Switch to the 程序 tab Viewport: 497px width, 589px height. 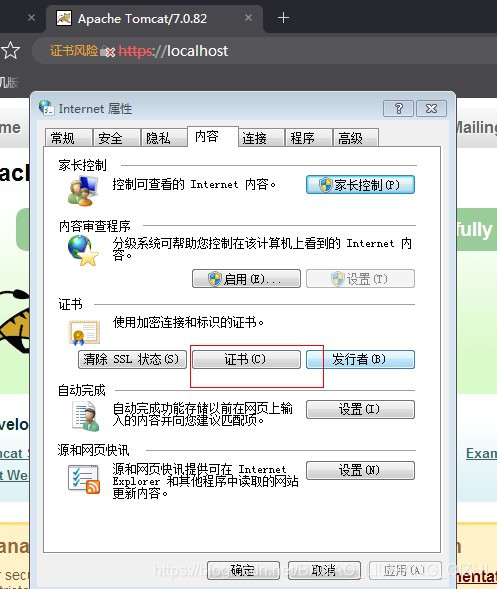309,138
